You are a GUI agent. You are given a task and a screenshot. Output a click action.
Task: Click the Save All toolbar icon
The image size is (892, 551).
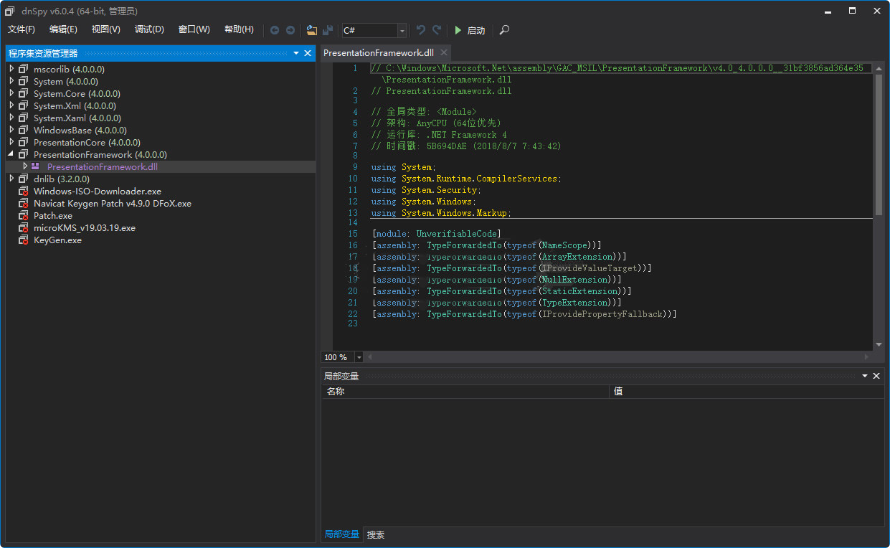tap(328, 30)
